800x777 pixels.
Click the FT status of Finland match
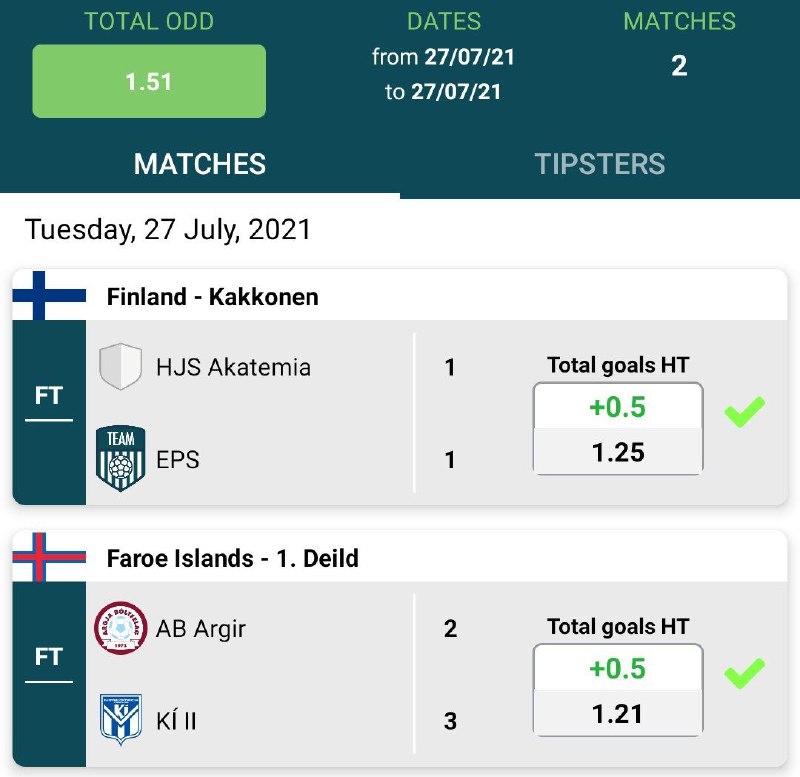tap(49, 396)
